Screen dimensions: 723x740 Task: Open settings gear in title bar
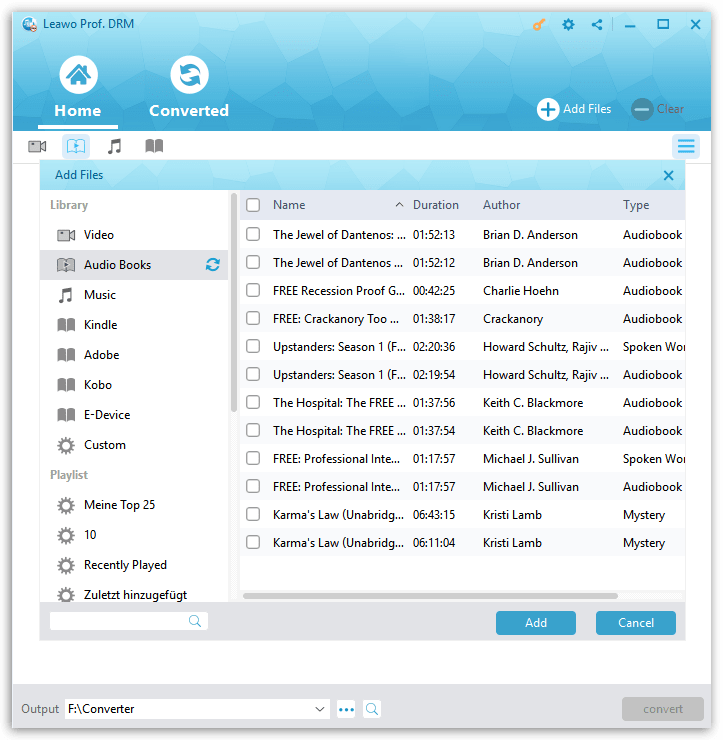pyautogui.click(x=568, y=25)
